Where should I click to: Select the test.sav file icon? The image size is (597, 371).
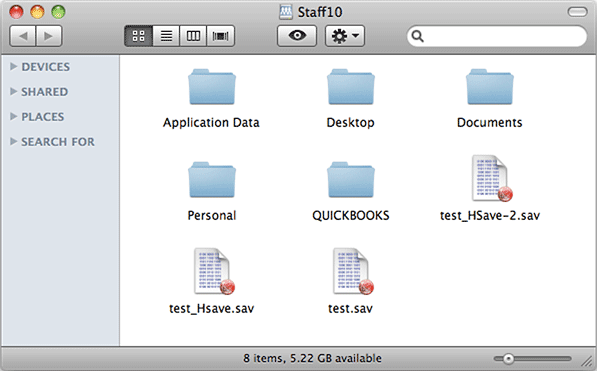352,271
